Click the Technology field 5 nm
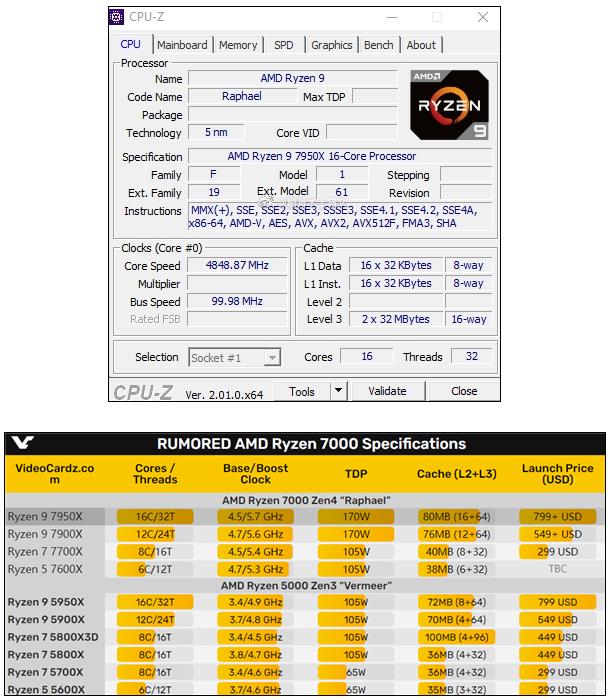The width and height of the screenshot is (612, 700). point(216,132)
